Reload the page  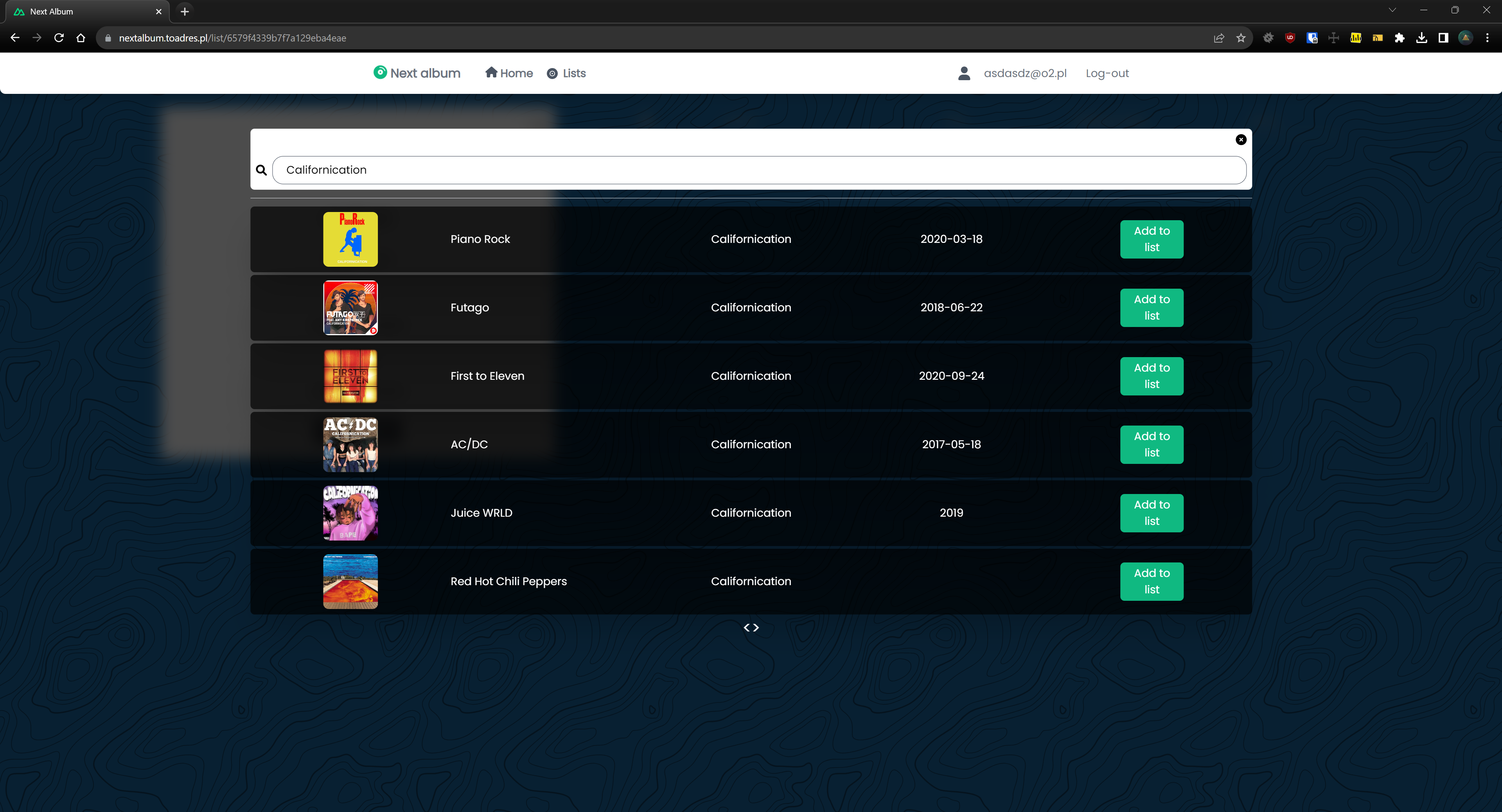click(59, 38)
